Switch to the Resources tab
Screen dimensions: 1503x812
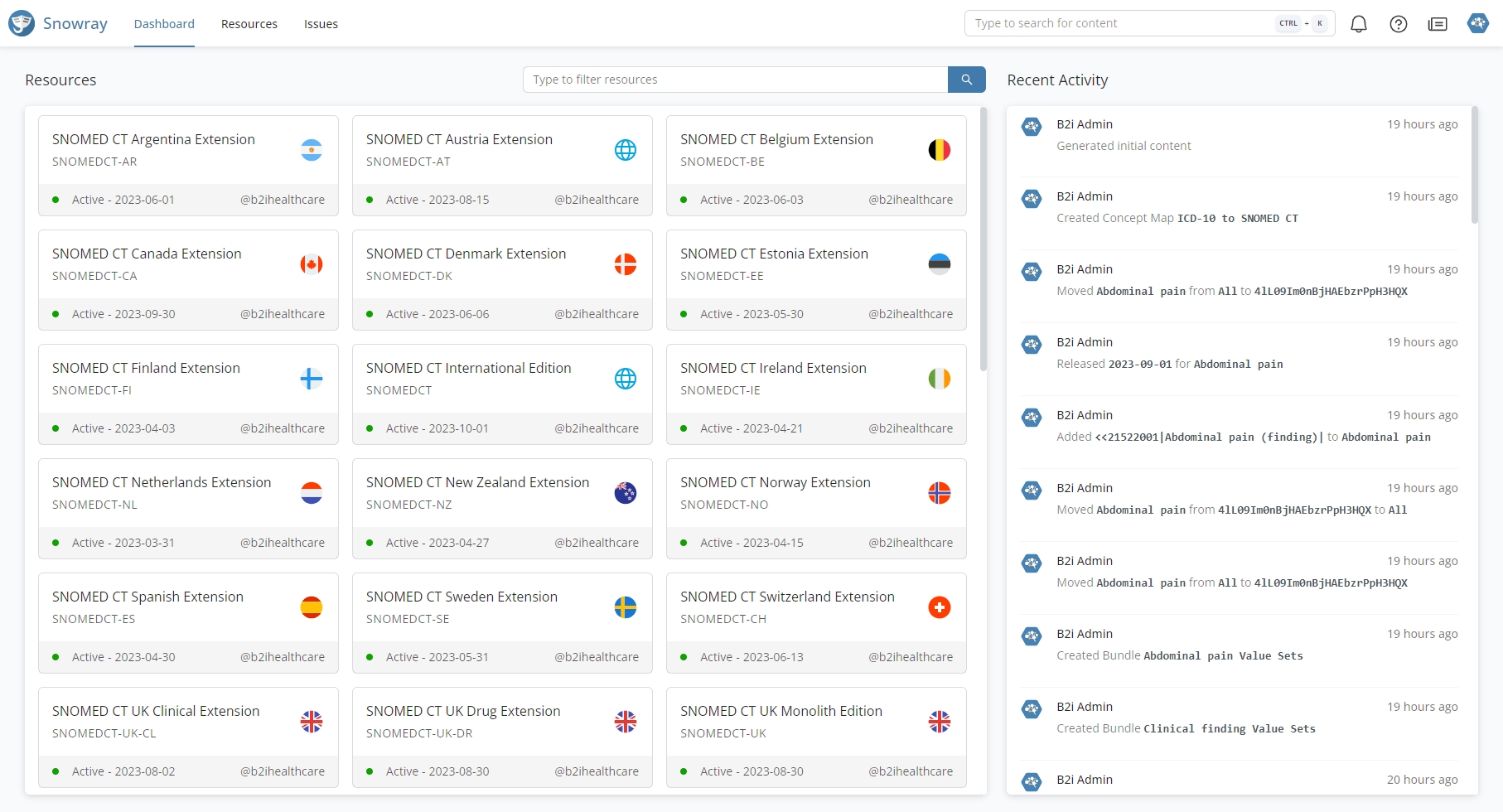249,24
